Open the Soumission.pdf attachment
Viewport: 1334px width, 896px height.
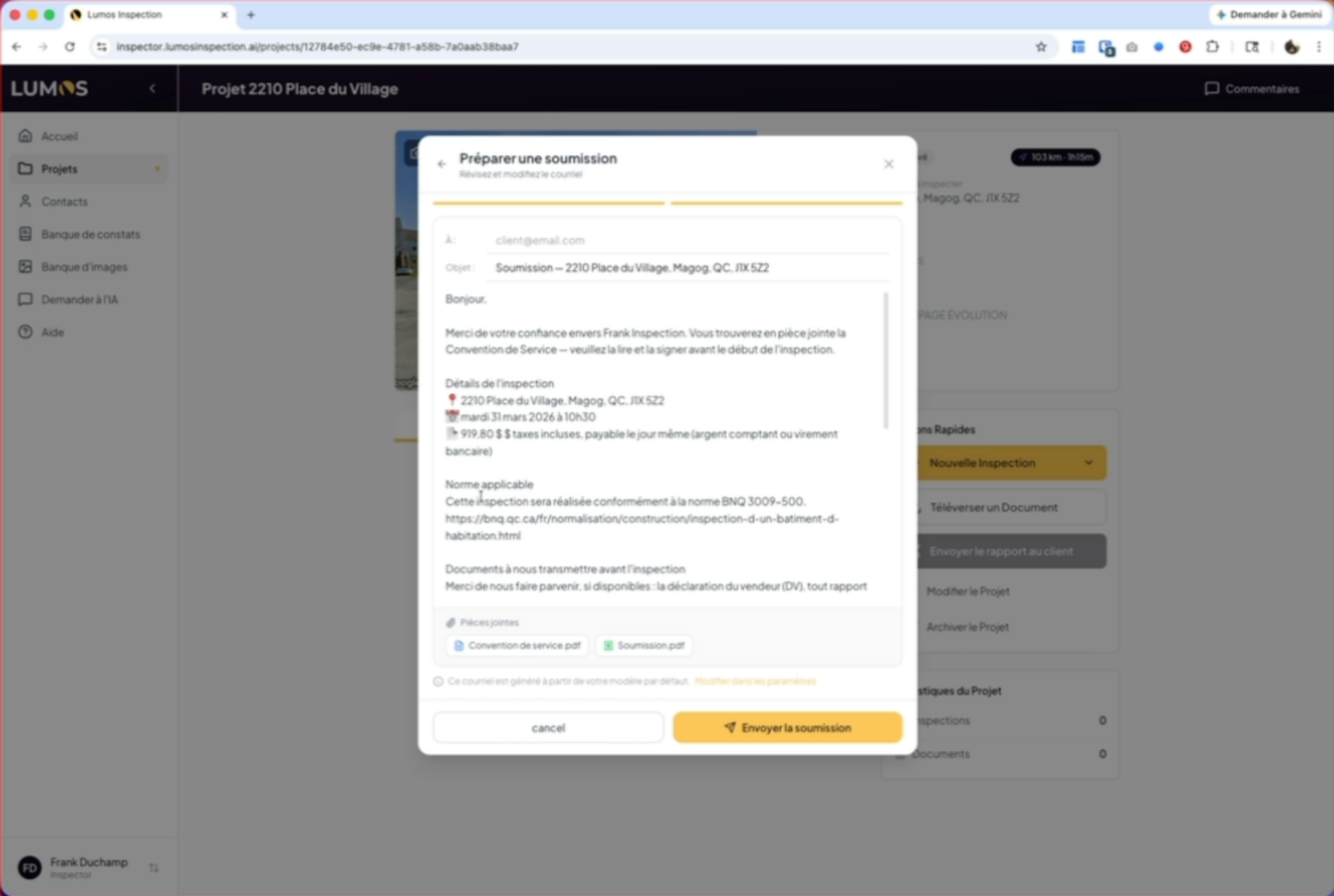click(x=644, y=645)
